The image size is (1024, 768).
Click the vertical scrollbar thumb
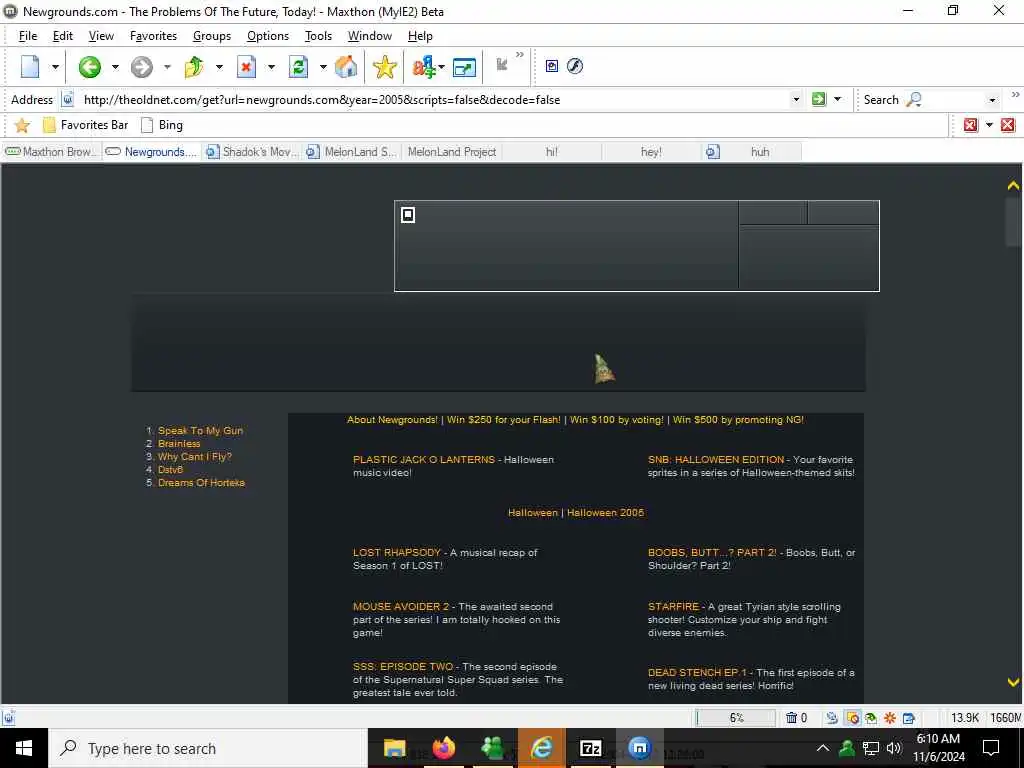tap(1013, 222)
